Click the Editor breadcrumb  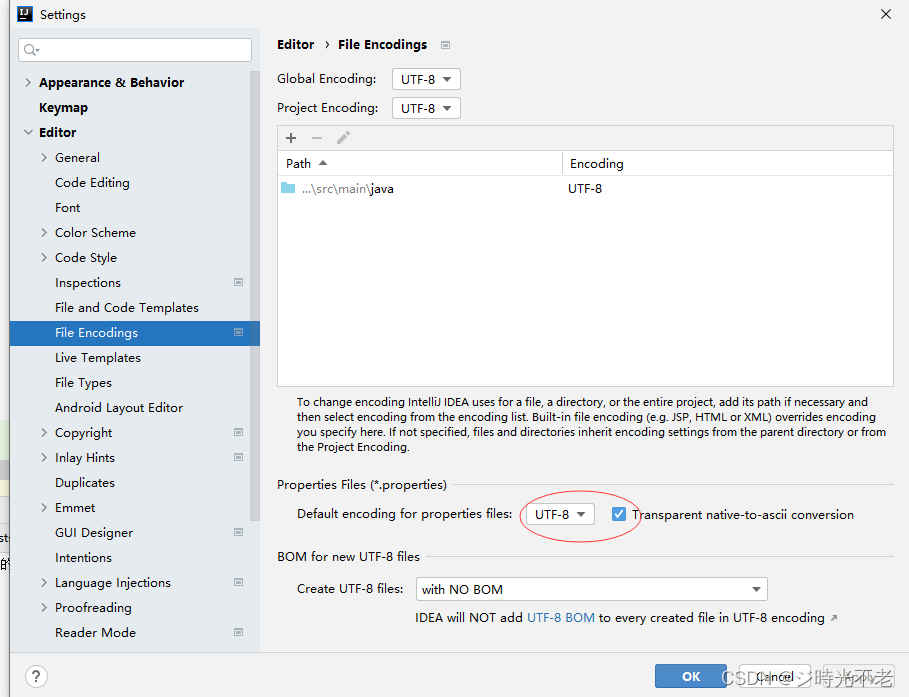coord(295,45)
